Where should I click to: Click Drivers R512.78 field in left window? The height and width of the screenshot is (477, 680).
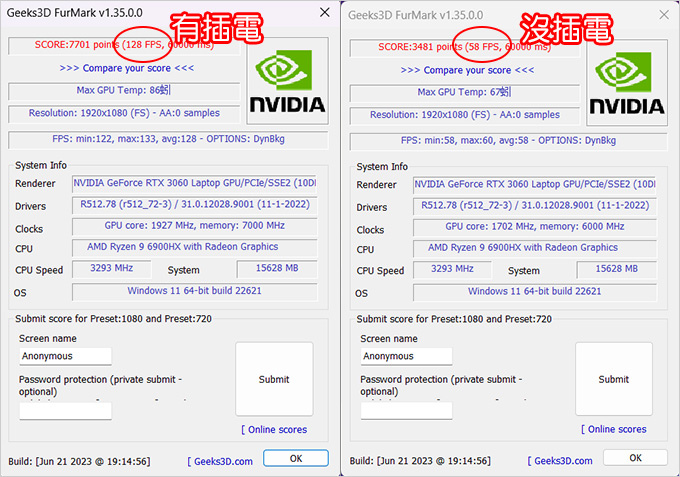pos(195,205)
